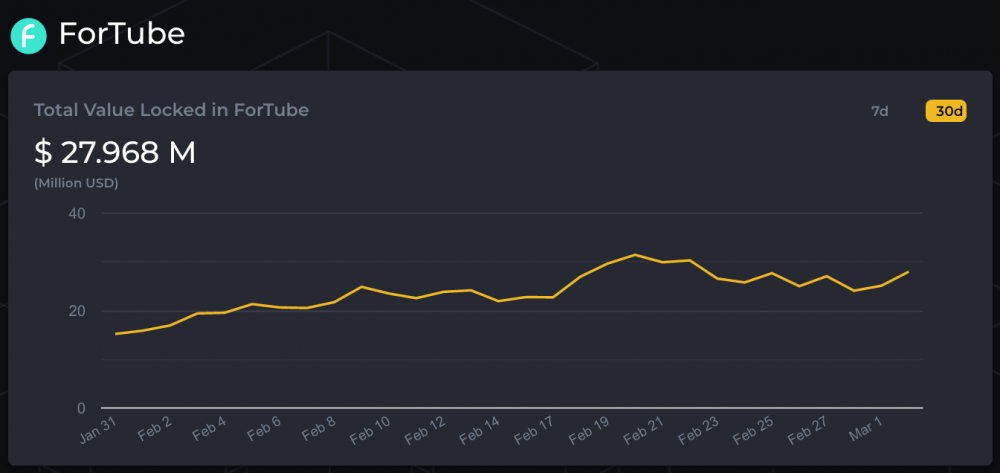Click the Jan 31 date label

coord(99,429)
